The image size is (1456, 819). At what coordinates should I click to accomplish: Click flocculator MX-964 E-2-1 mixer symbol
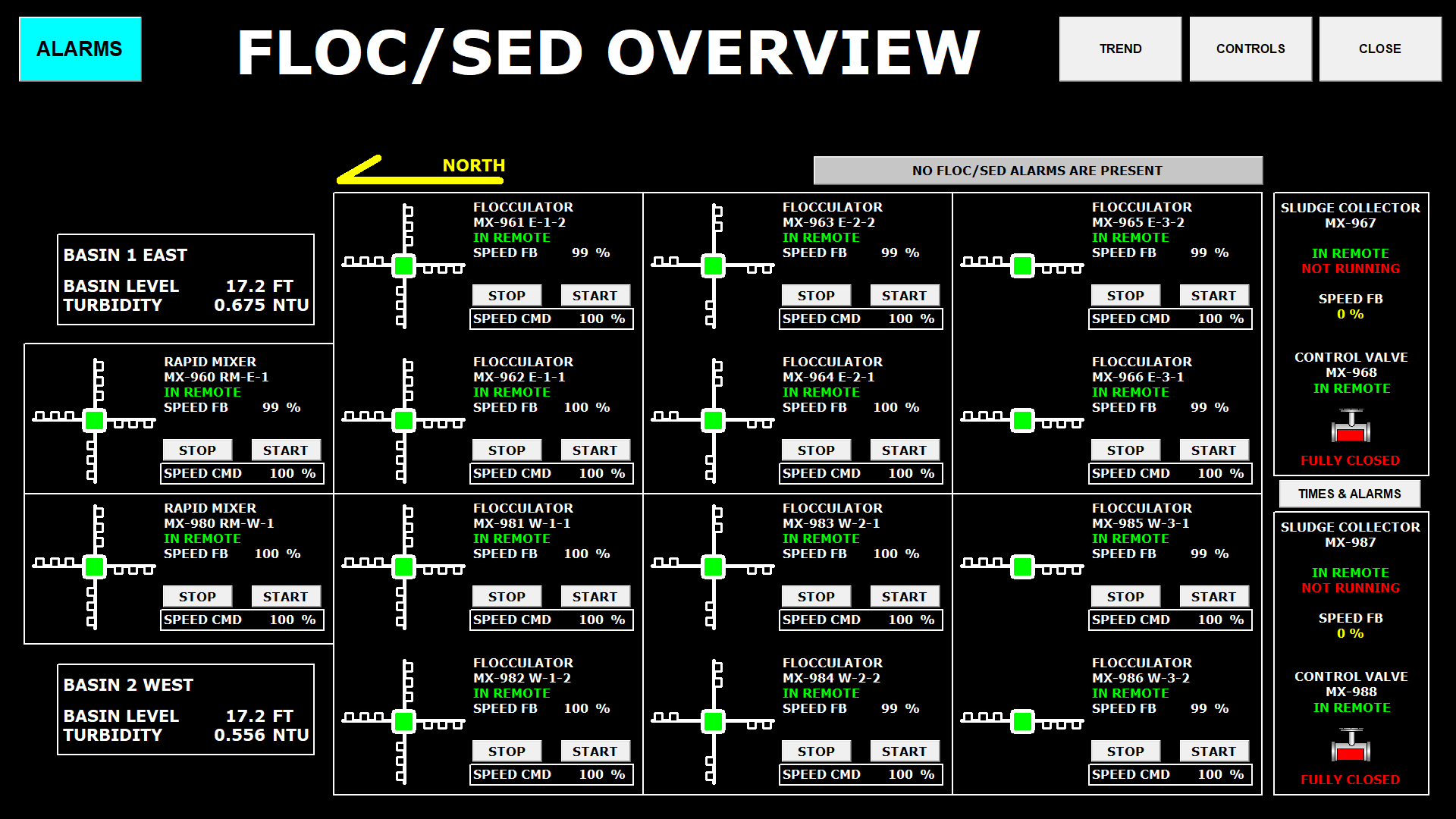click(713, 420)
